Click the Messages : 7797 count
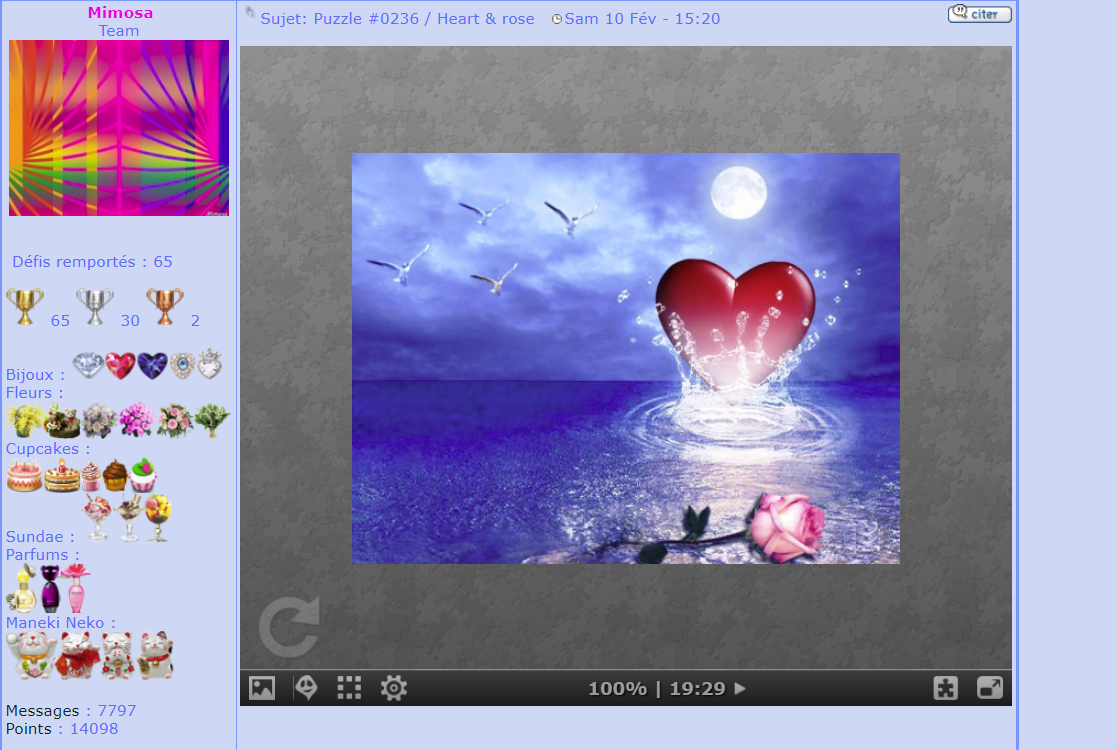Viewport: 1117px width, 750px height. click(x=71, y=710)
